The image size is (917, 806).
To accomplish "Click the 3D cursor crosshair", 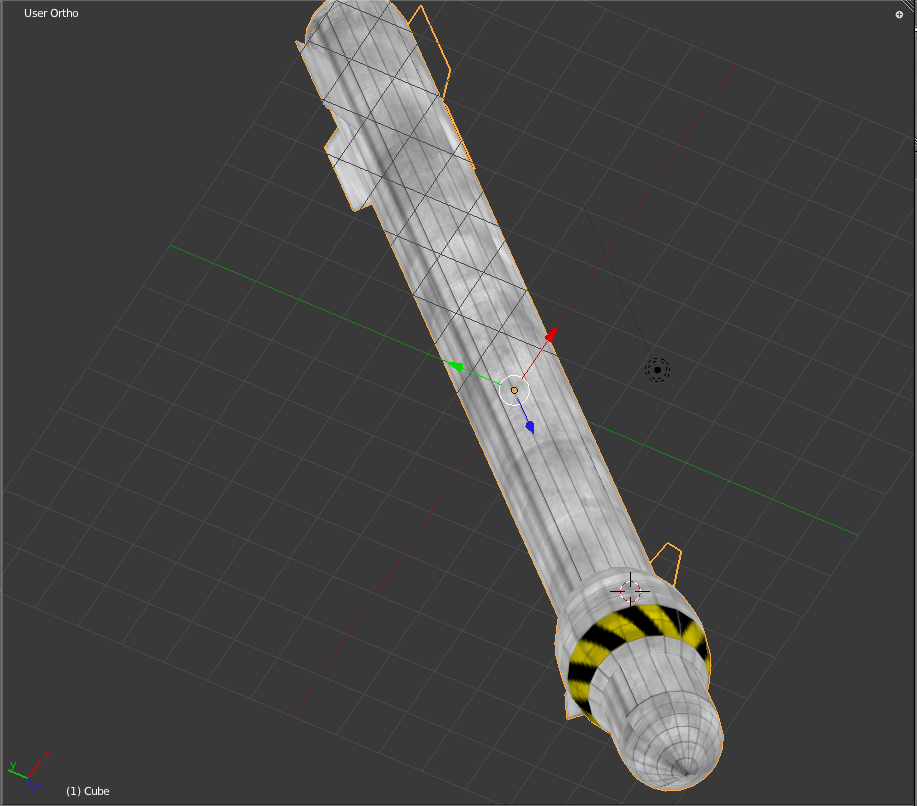I will [x=630, y=591].
